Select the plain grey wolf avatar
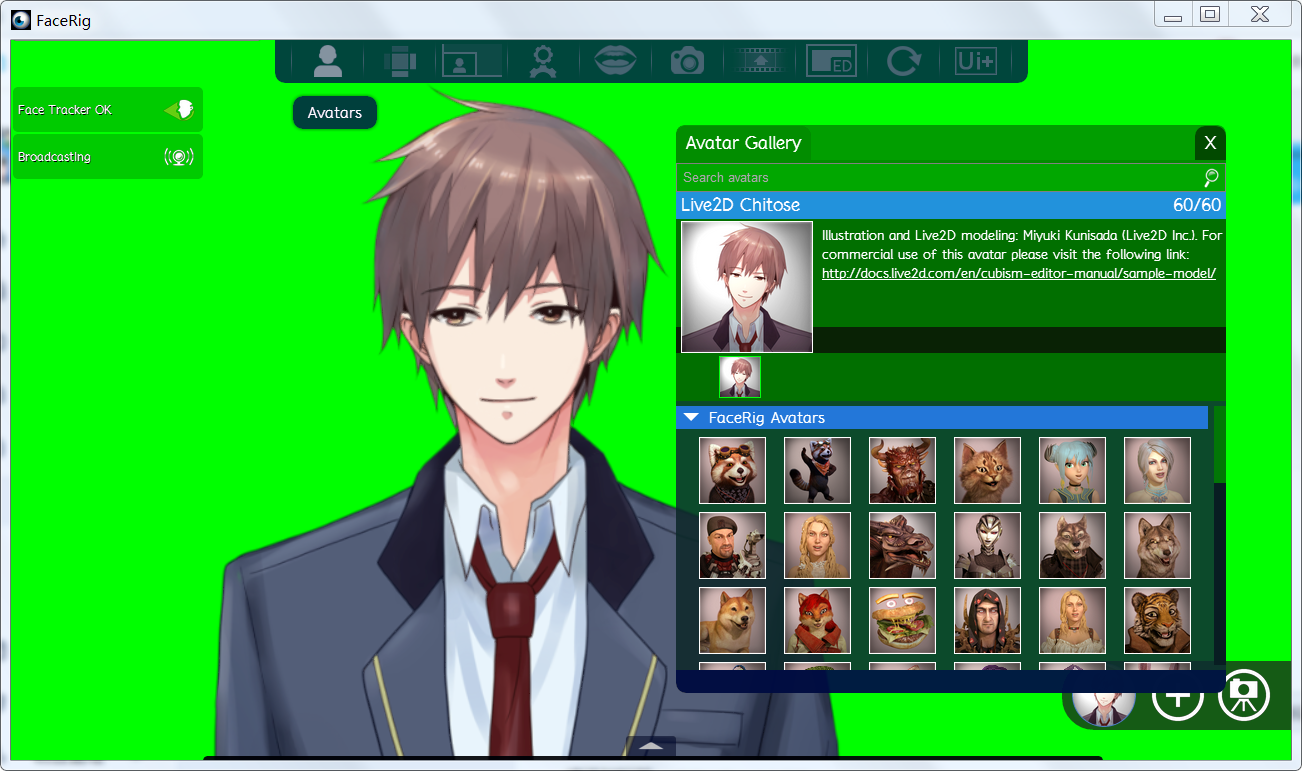 [1157, 545]
